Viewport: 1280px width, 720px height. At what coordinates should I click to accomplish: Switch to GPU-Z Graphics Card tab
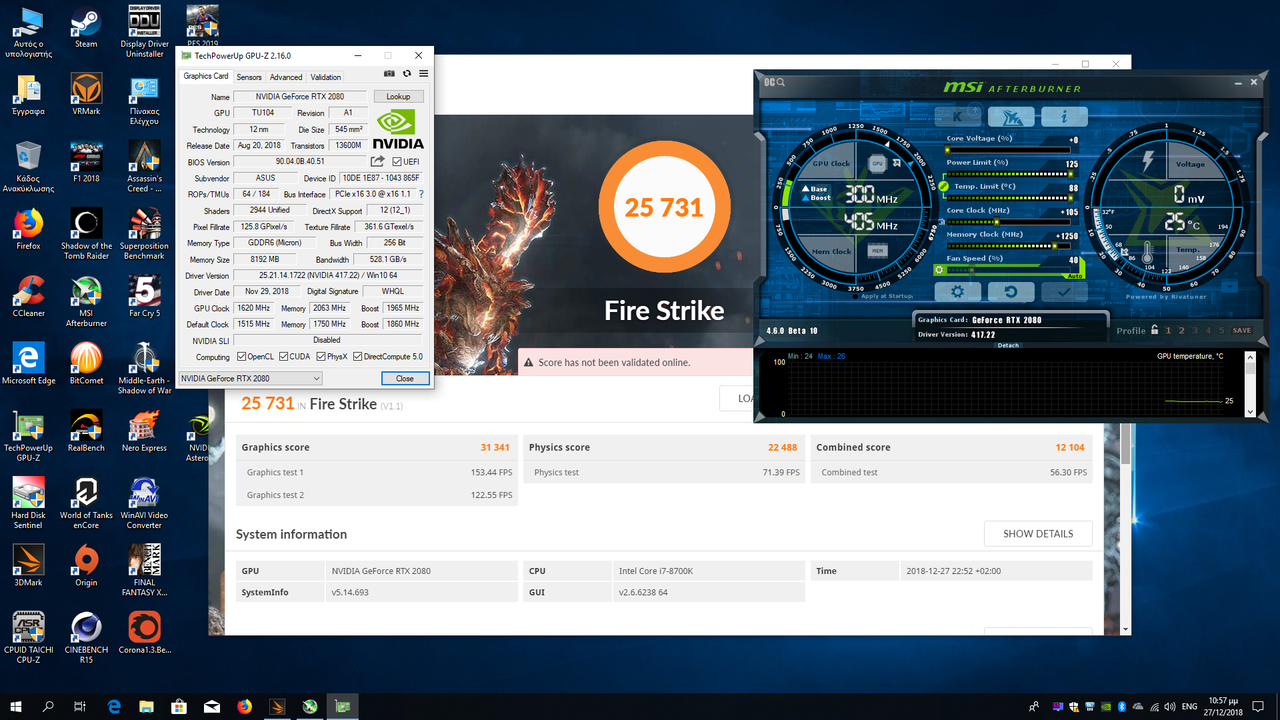tap(206, 76)
